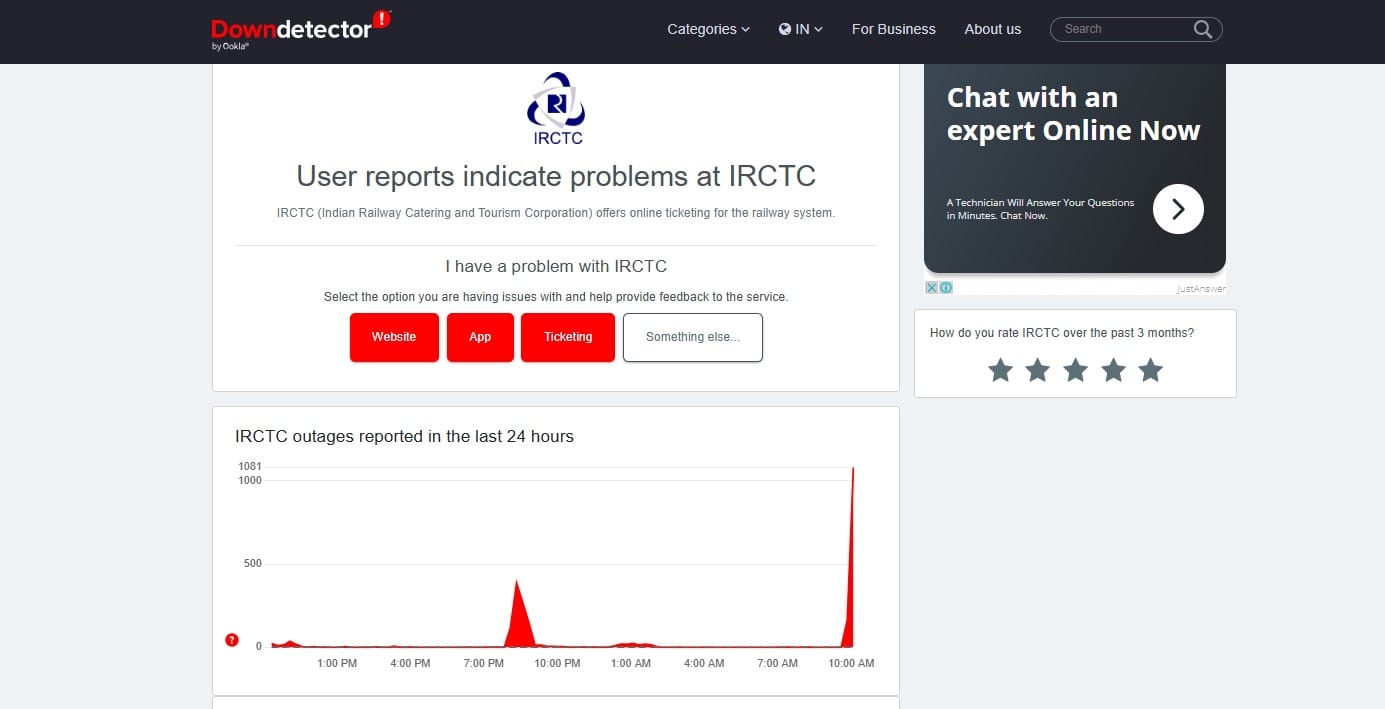Click the 500 axis value
The height and width of the screenshot is (709, 1385).
coord(252,563)
